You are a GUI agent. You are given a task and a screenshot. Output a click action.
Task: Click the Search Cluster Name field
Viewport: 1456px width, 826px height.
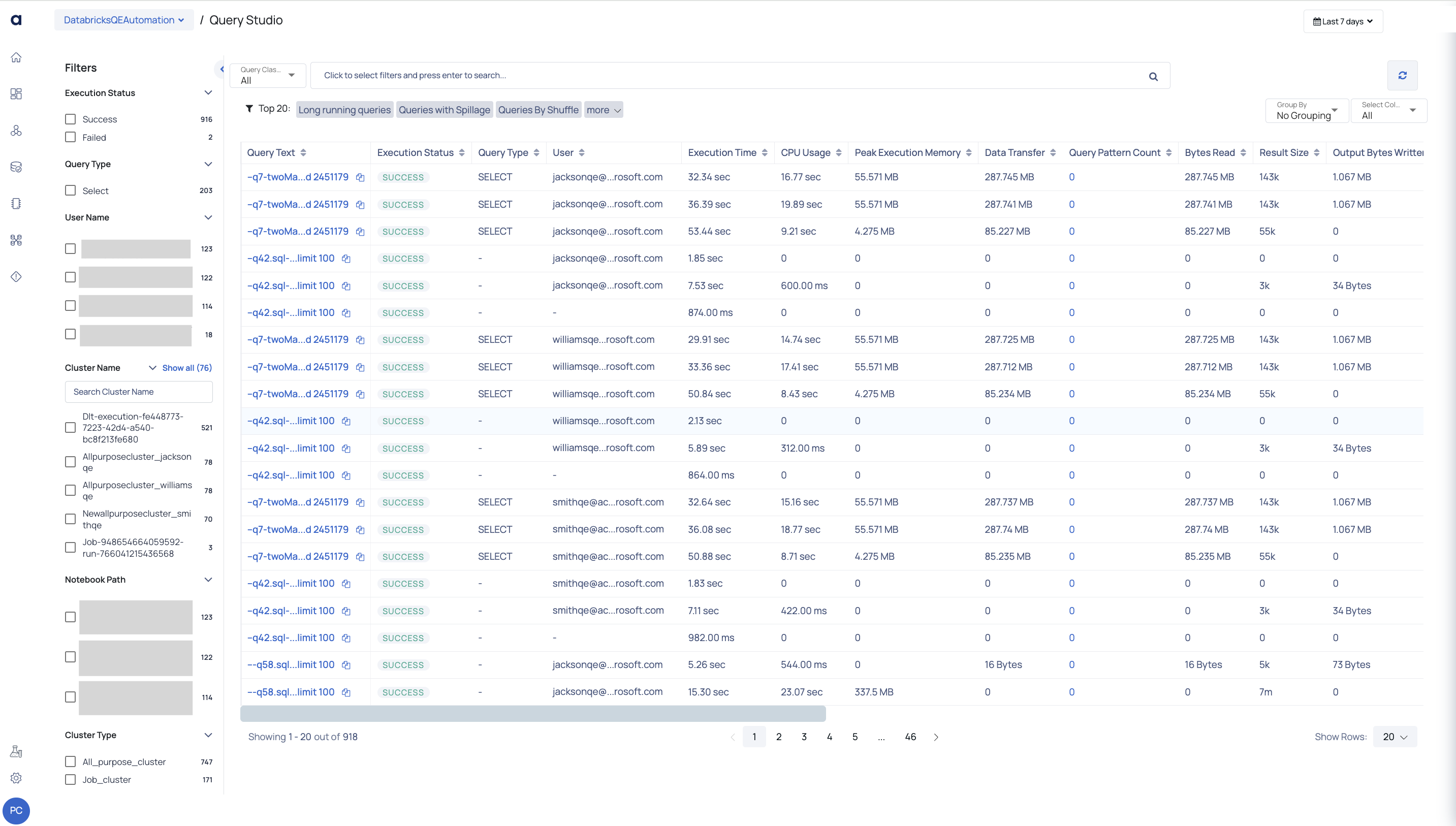pyautogui.click(x=139, y=392)
